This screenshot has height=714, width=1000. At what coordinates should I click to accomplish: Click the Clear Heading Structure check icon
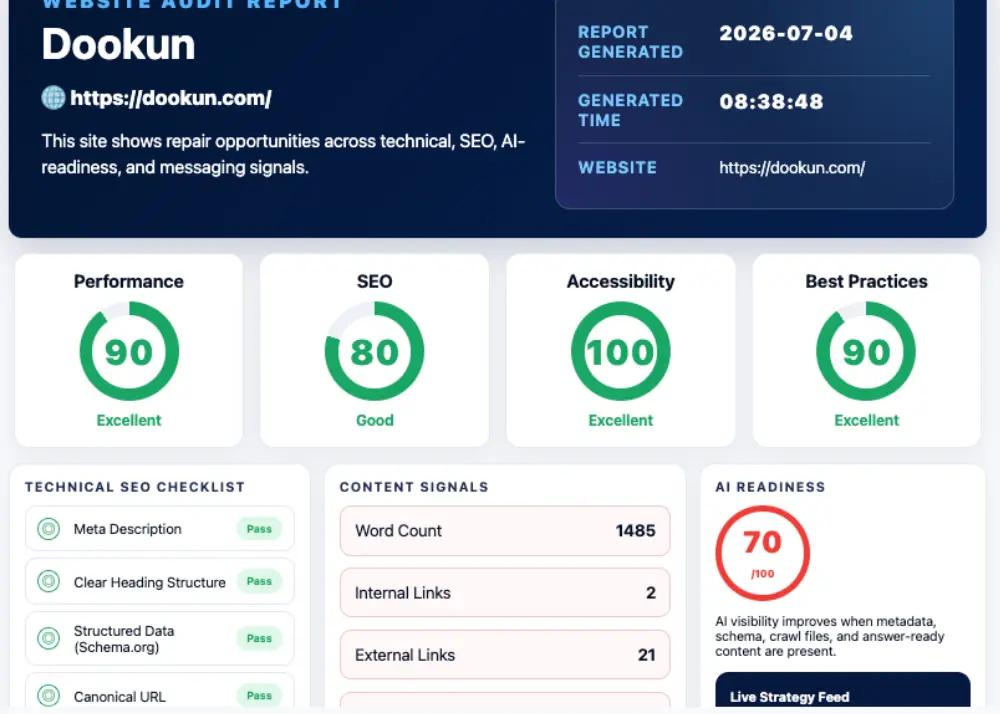(x=48, y=581)
